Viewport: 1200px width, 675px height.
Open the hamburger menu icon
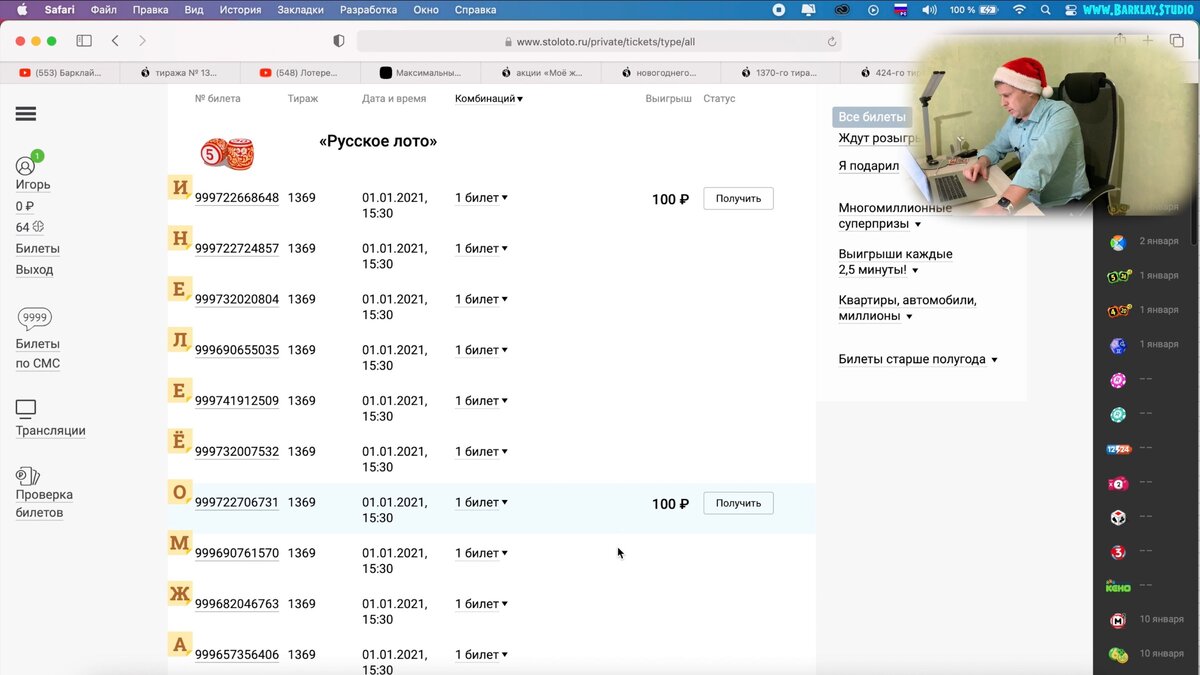(26, 113)
